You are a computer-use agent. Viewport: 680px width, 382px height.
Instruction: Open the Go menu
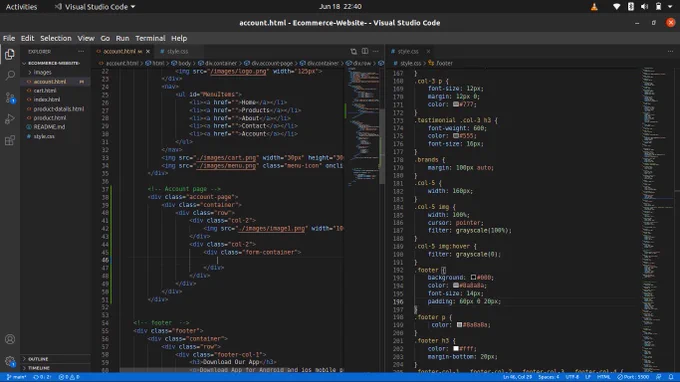coord(105,38)
